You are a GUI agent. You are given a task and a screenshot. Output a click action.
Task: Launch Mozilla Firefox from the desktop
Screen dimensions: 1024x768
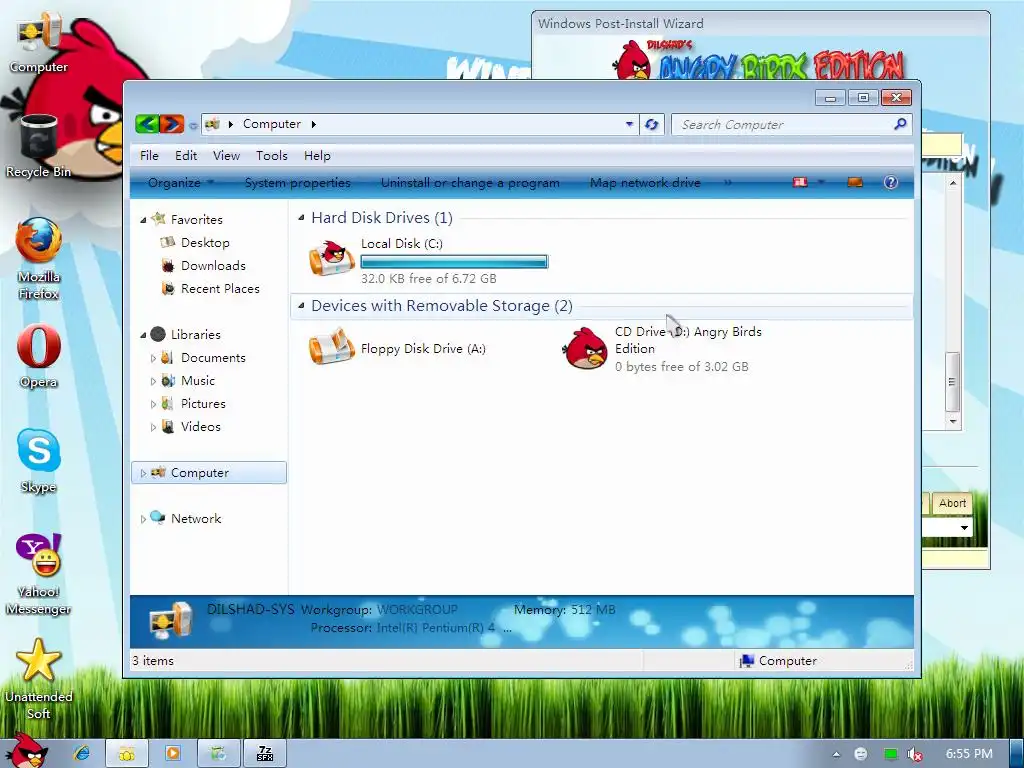click(39, 259)
